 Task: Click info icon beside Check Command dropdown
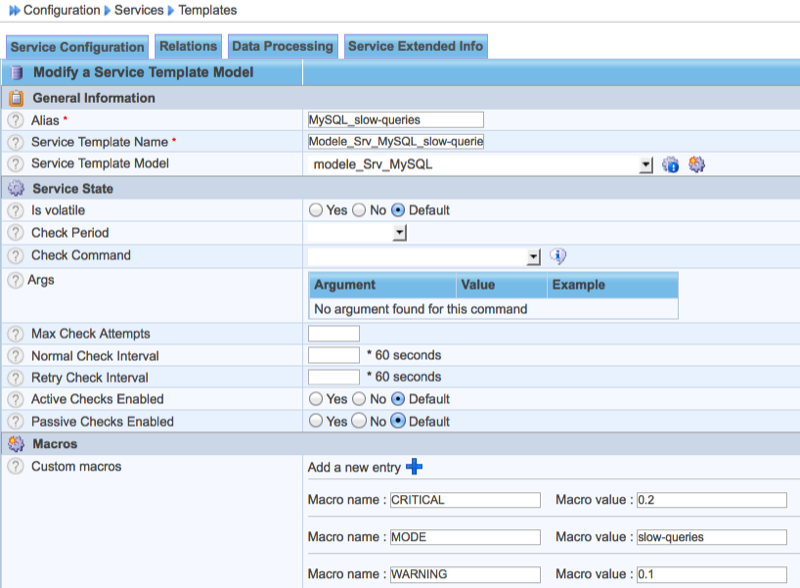click(x=558, y=256)
